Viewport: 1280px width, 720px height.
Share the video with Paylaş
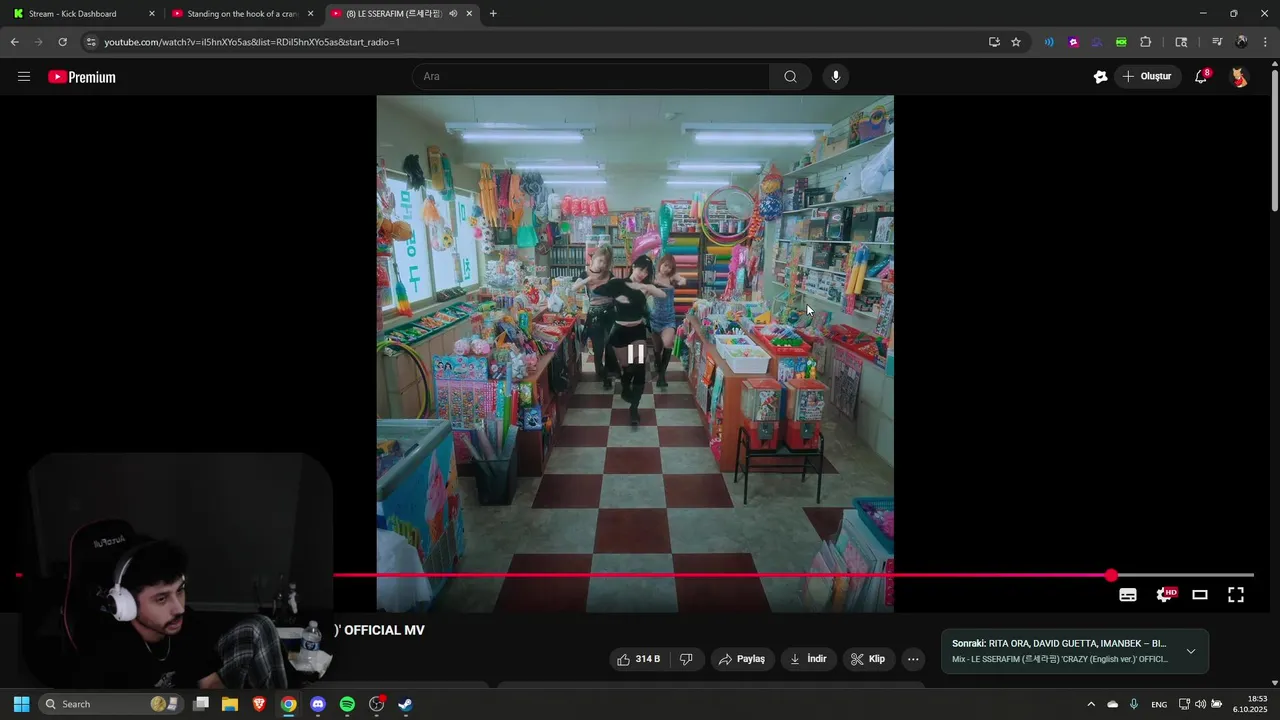click(742, 659)
